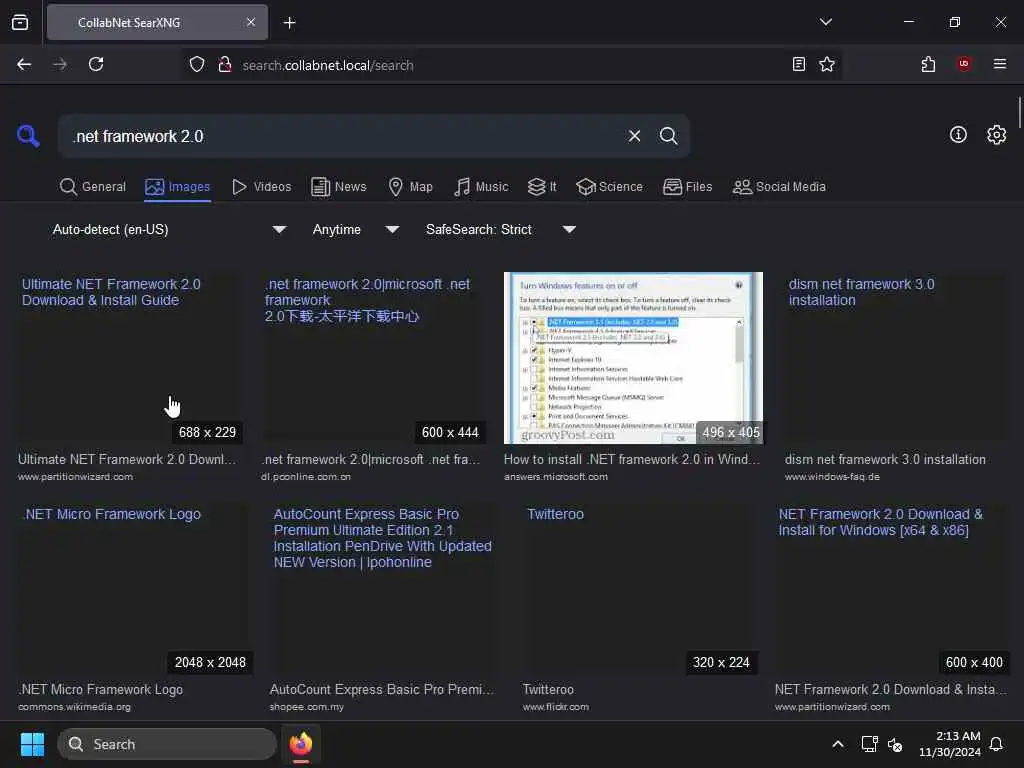Open NET Framework 2.0 Download x64 & x86 image
Screen dimensions: 1024x768
click(892, 588)
